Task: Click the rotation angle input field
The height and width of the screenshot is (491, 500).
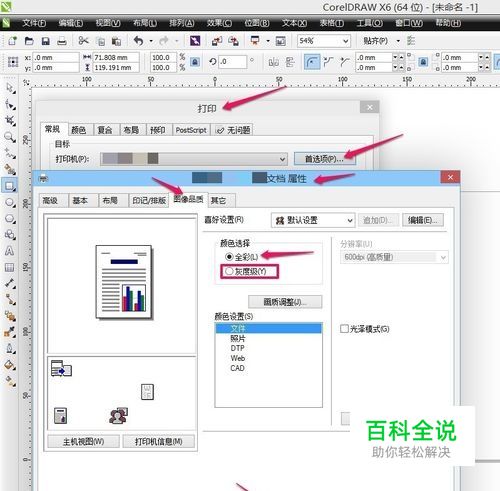Action: (x=233, y=62)
